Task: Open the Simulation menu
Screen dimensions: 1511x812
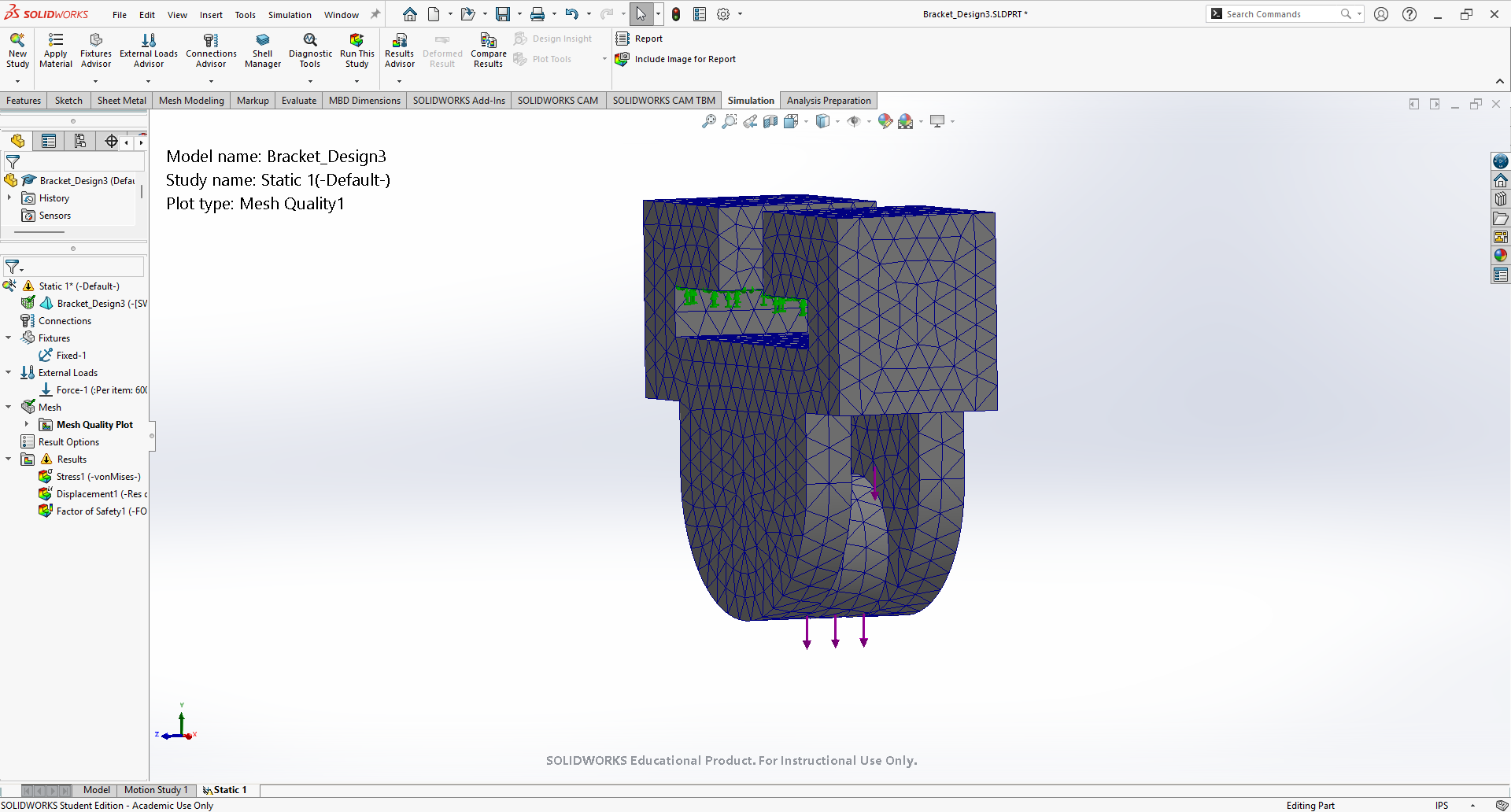Action: [290, 15]
